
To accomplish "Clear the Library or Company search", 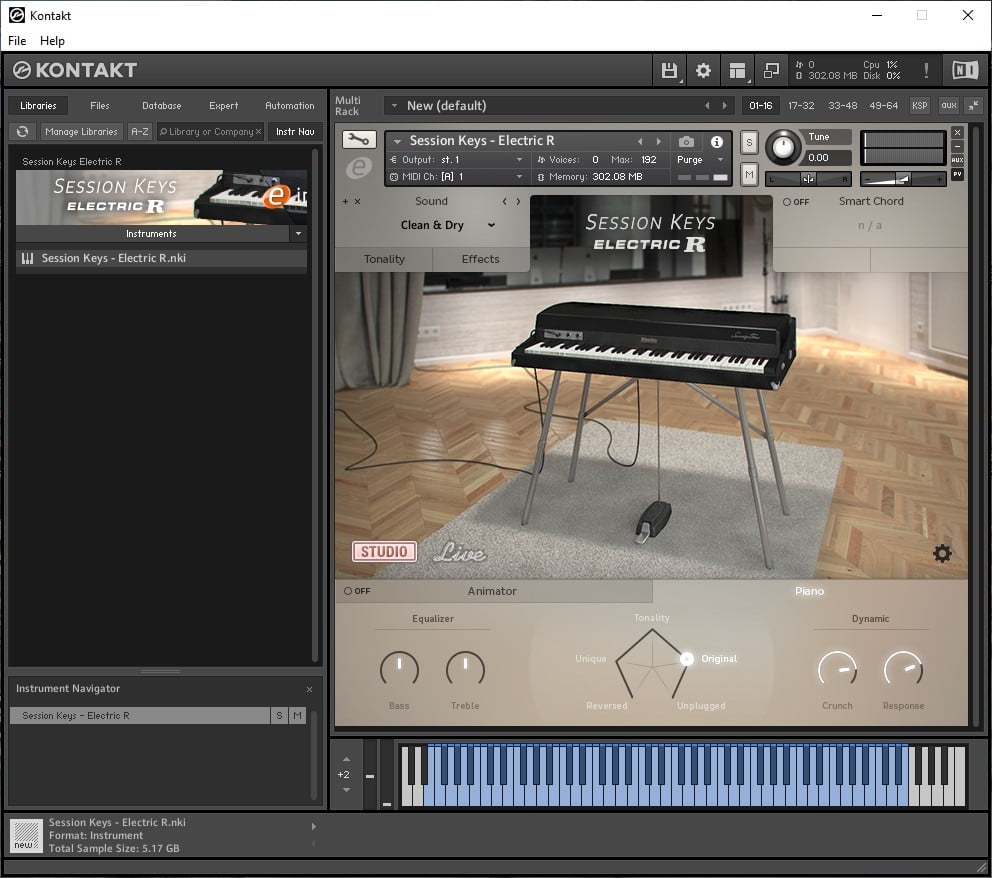I will point(259,132).
